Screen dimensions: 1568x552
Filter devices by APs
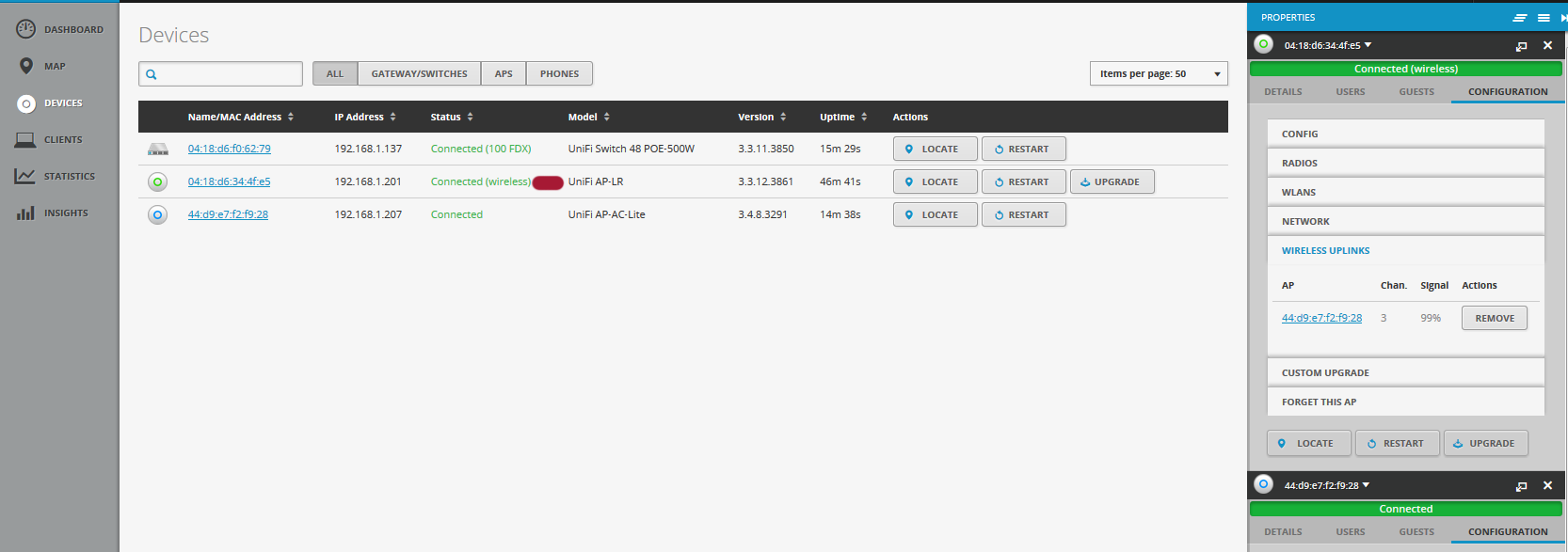pyautogui.click(x=504, y=73)
